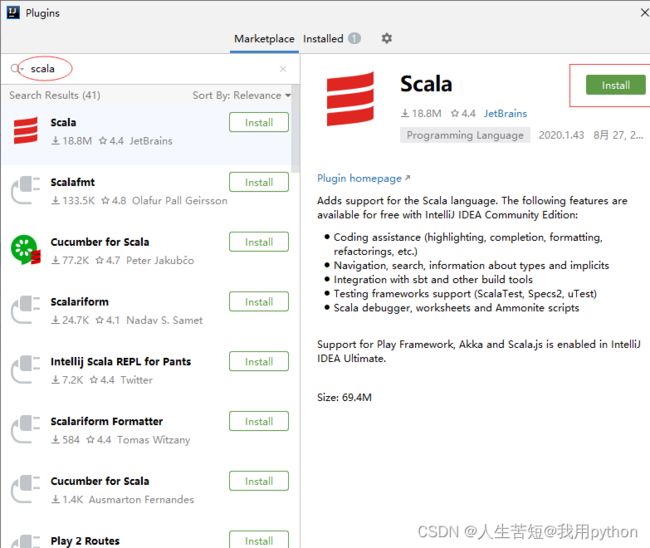The height and width of the screenshot is (548, 650).
Task: Select the Scala row title in results
Action: [63, 122]
